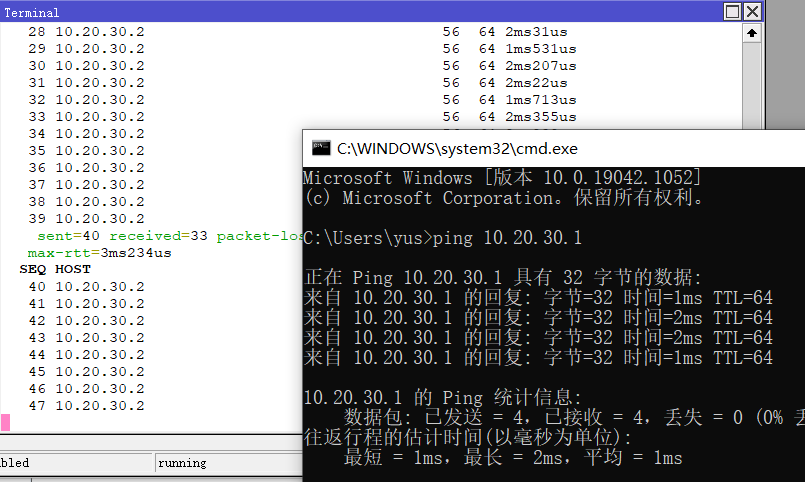Click the pink cursor at terminal prompt

[x=5, y=422]
